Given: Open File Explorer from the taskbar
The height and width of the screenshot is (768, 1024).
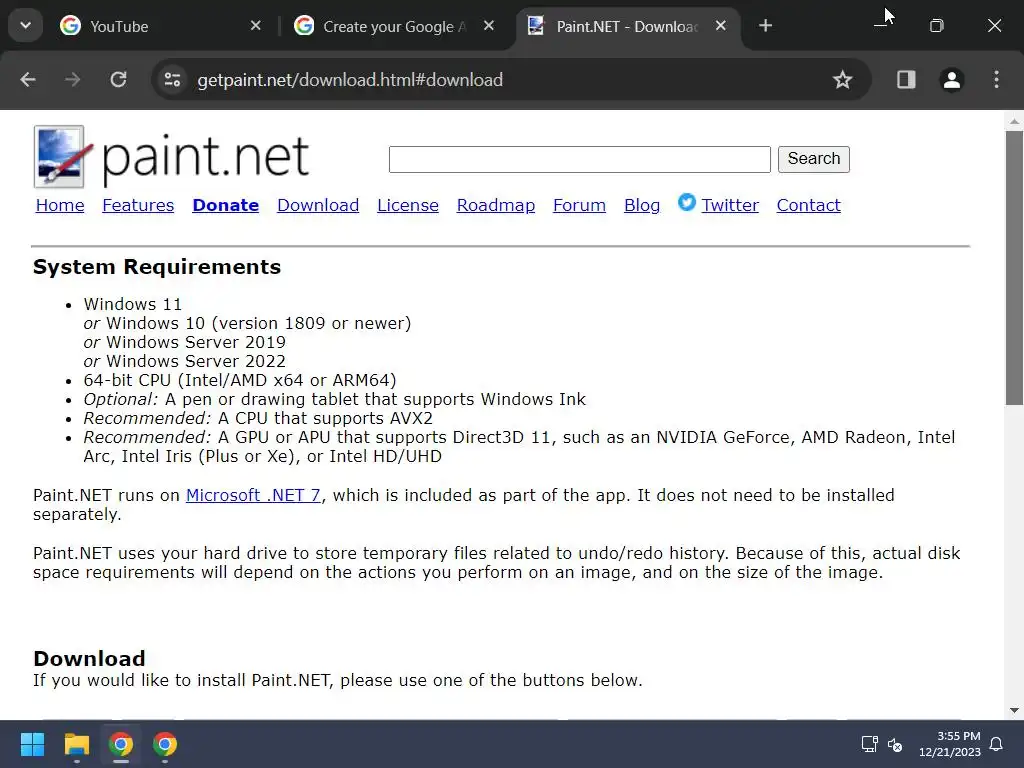Looking at the screenshot, I should click(76, 744).
